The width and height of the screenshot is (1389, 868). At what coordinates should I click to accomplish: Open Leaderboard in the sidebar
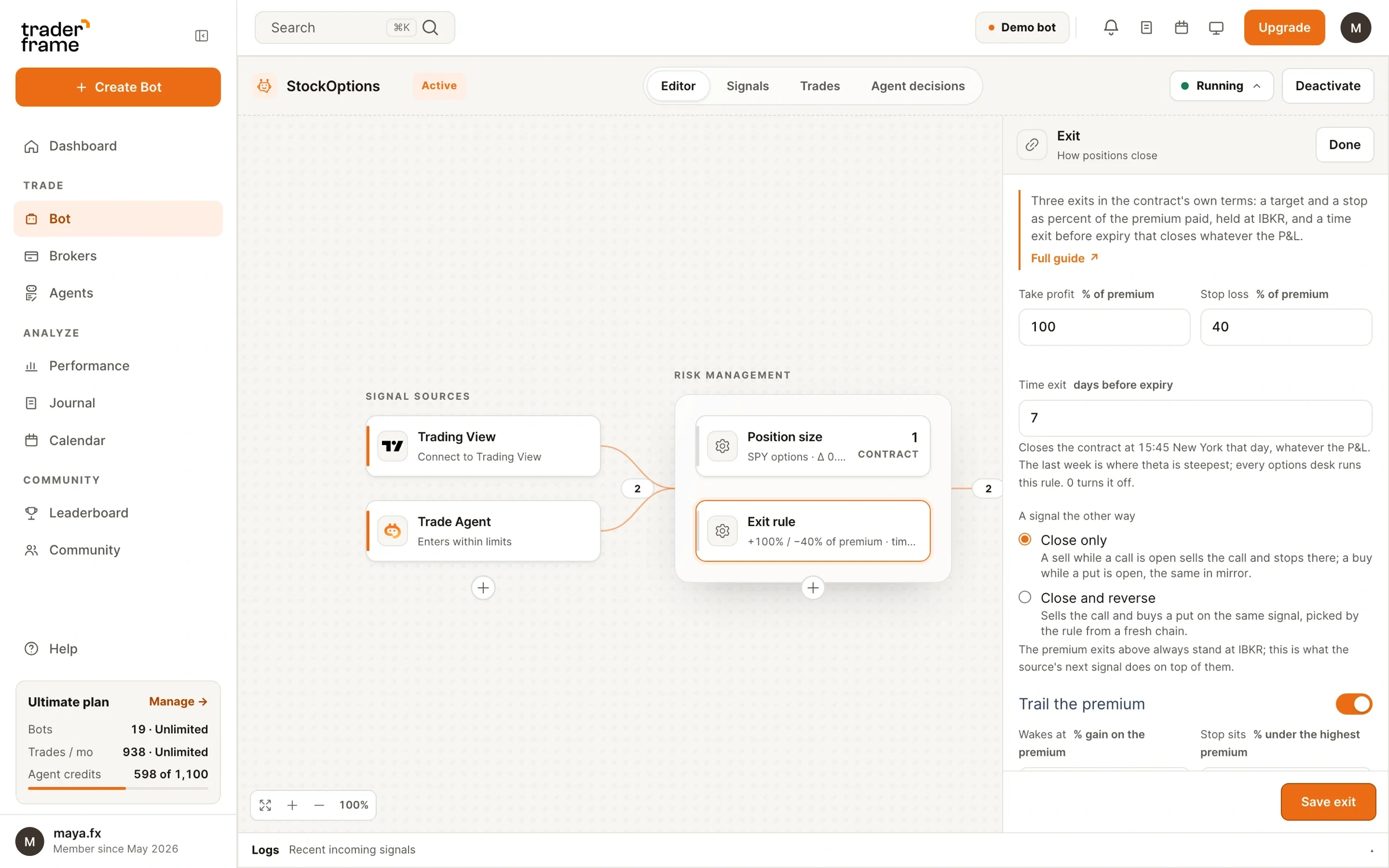[x=118, y=513]
